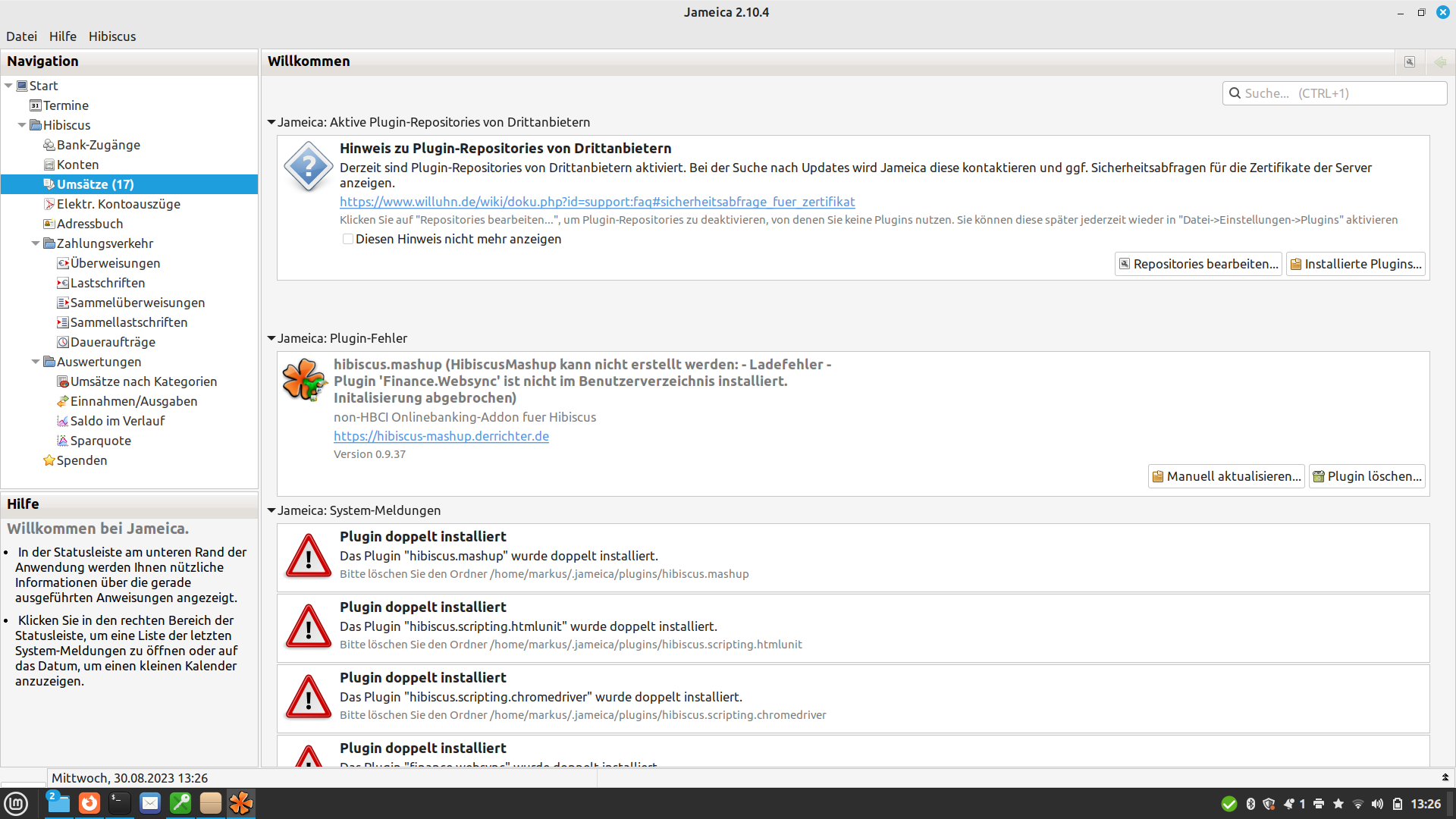Image resolution: width=1456 pixels, height=819 pixels.
Task: Collapse the Auswertungen tree folder
Action: (x=36, y=362)
